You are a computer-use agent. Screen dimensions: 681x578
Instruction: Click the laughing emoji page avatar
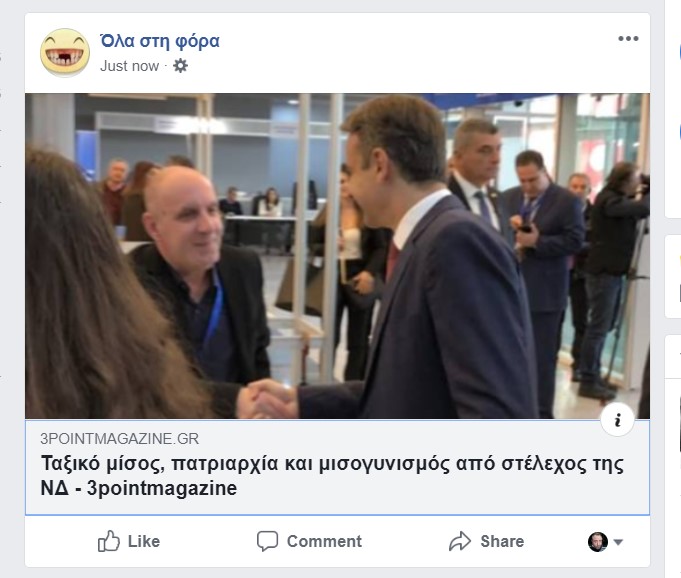(x=65, y=53)
